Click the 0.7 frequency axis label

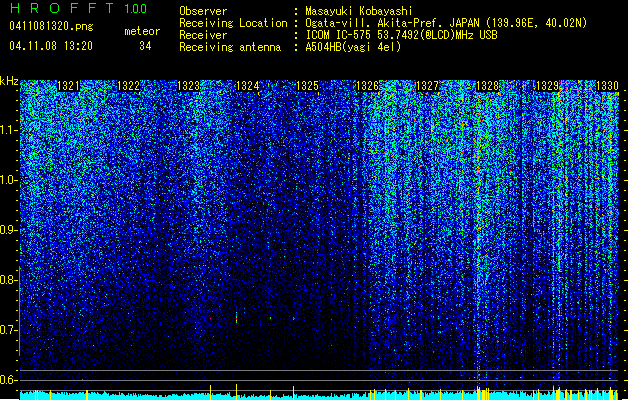[x=8, y=330]
